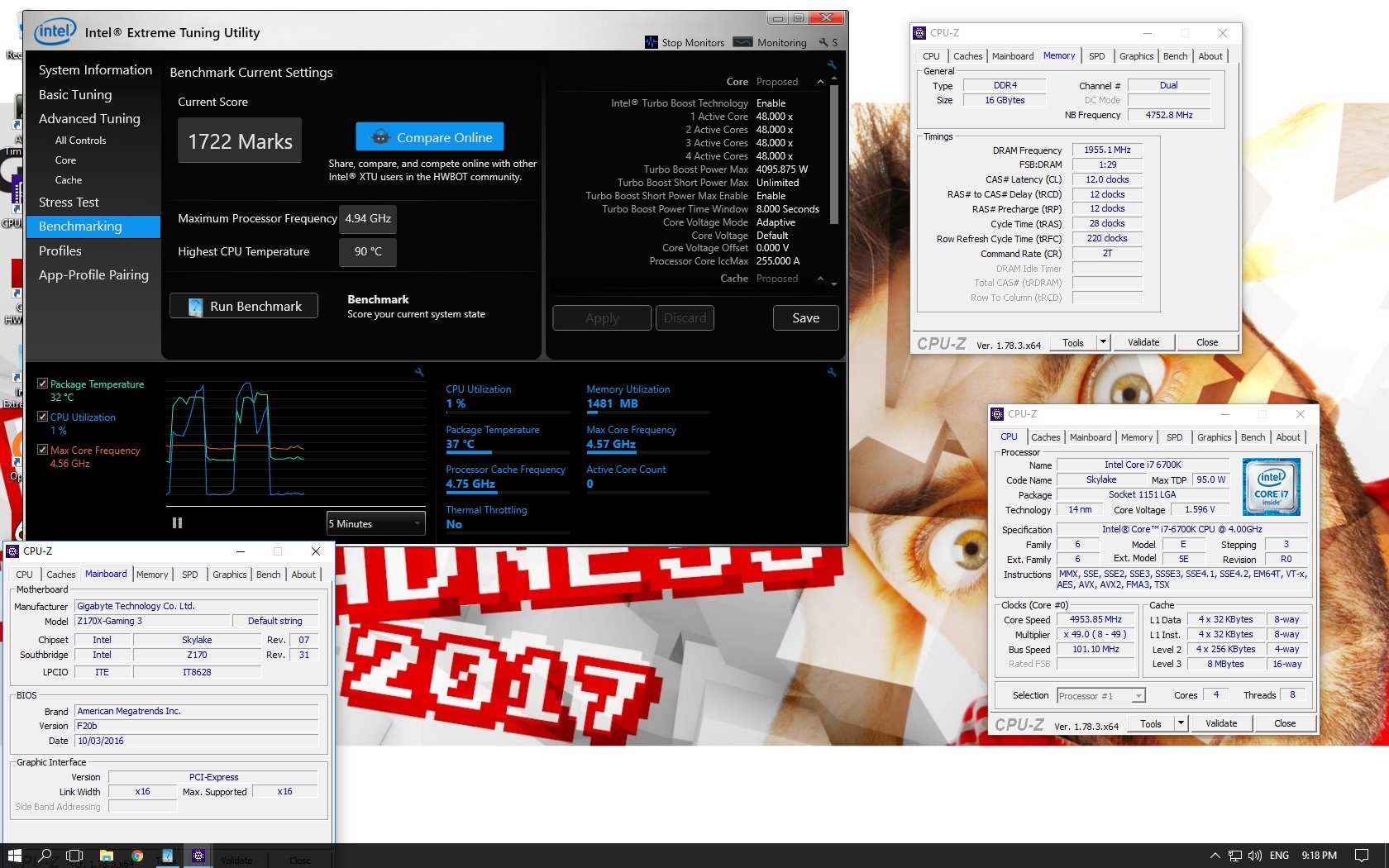Open the Windows Start menu
1389x868 pixels.
[14, 856]
